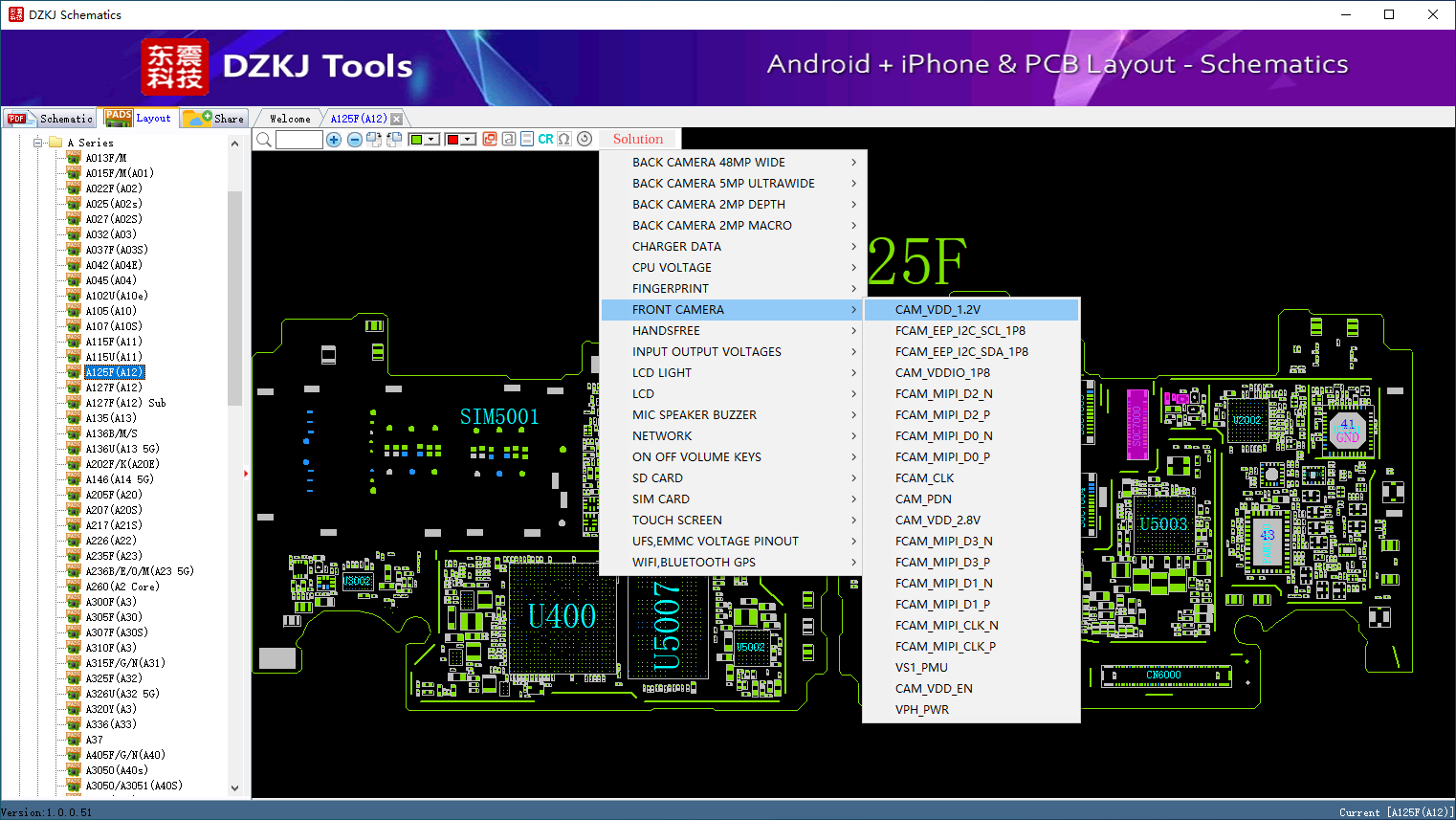Image resolution: width=1456 pixels, height=820 pixels.
Task: Select A127F(A12) Sub in model tree
Action: coord(125,403)
